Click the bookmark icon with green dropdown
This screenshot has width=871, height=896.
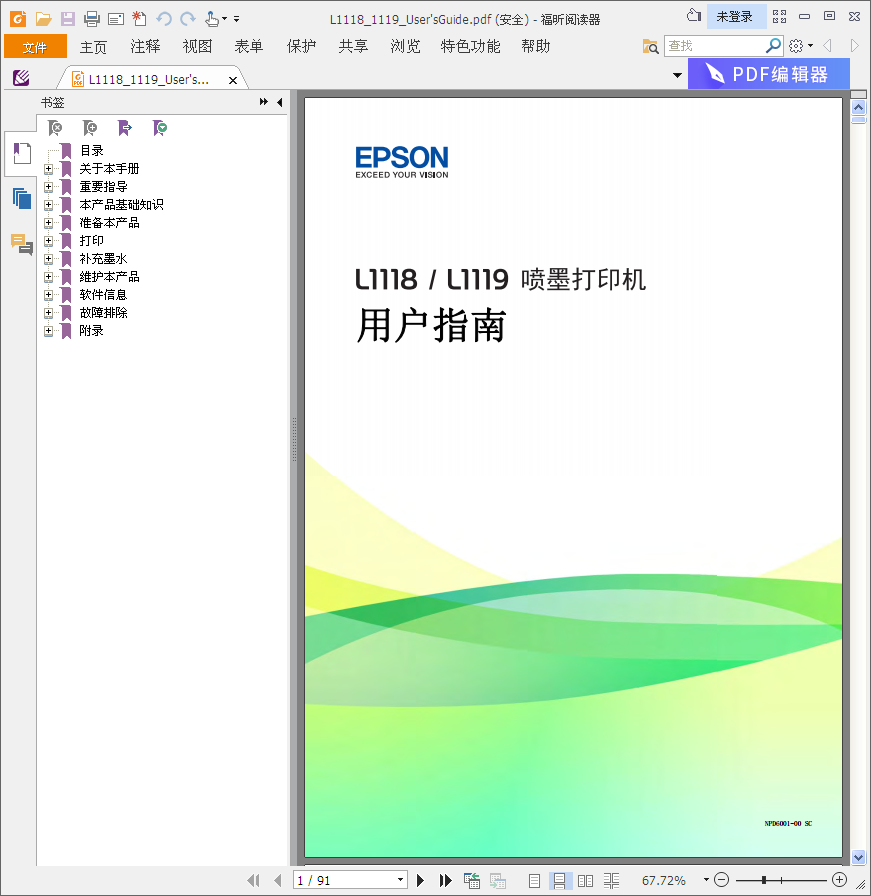coord(160,127)
